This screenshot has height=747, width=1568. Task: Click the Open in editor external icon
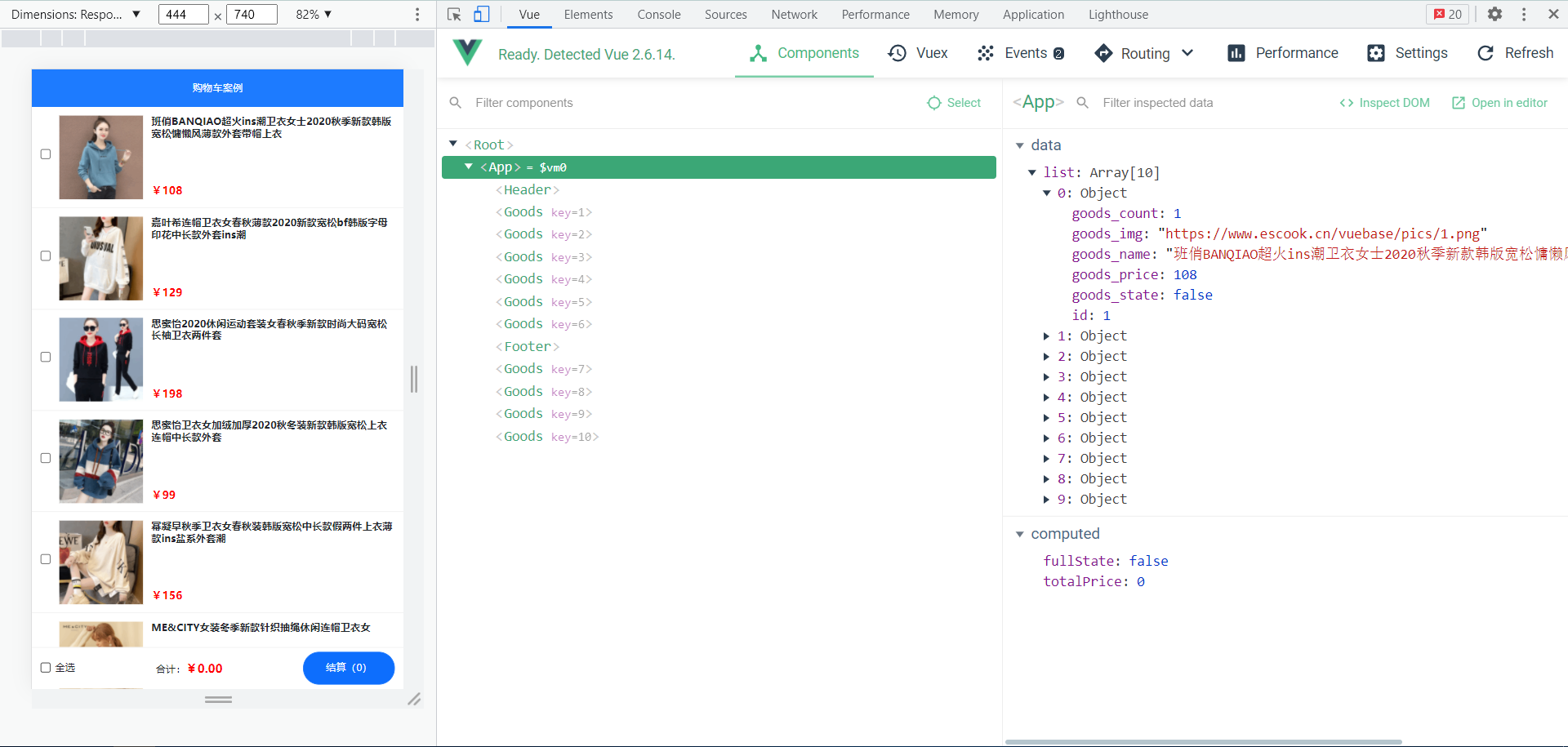coord(1459,103)
